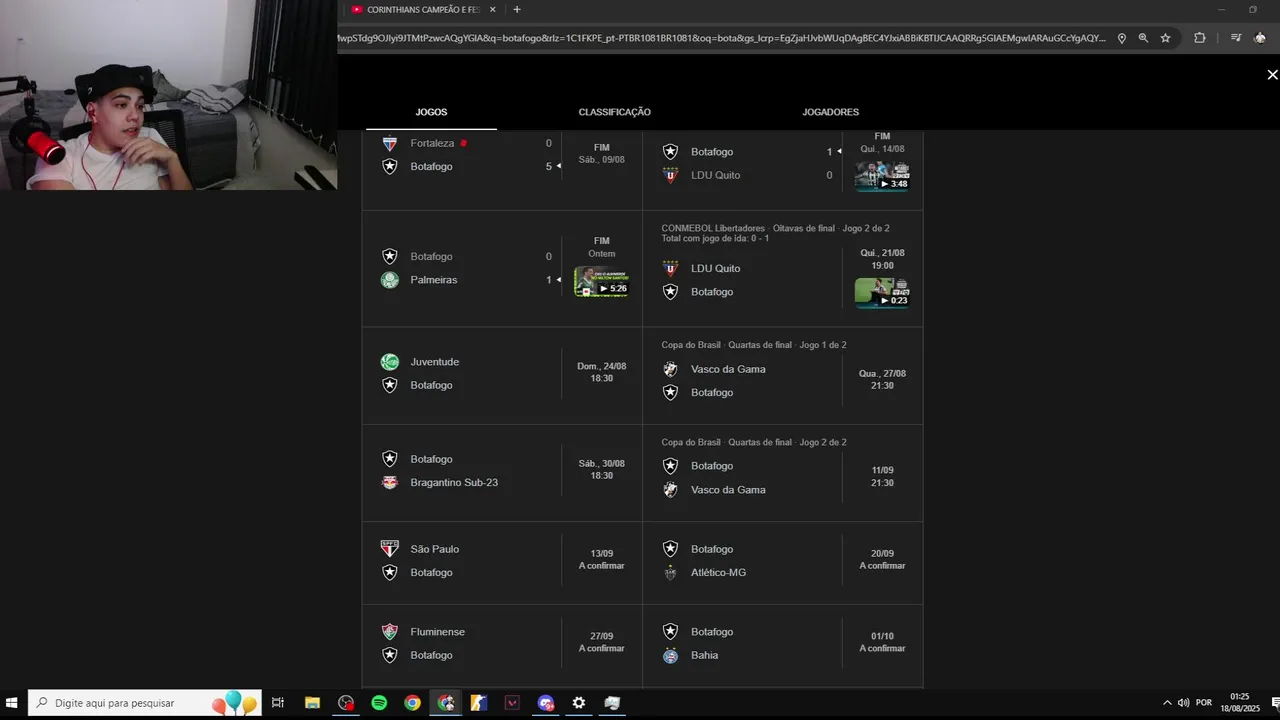1280x720 pixels.
Task: Open the location permission icon in address bar
Action: 1121,38
